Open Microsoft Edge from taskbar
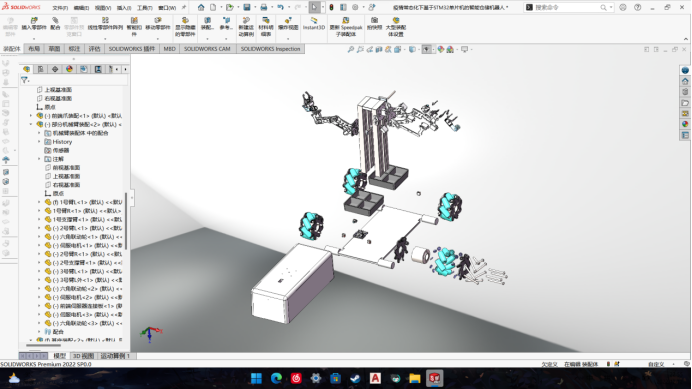Screen dimensions: 692x389 pyautogui.click(x=276, y=378)
